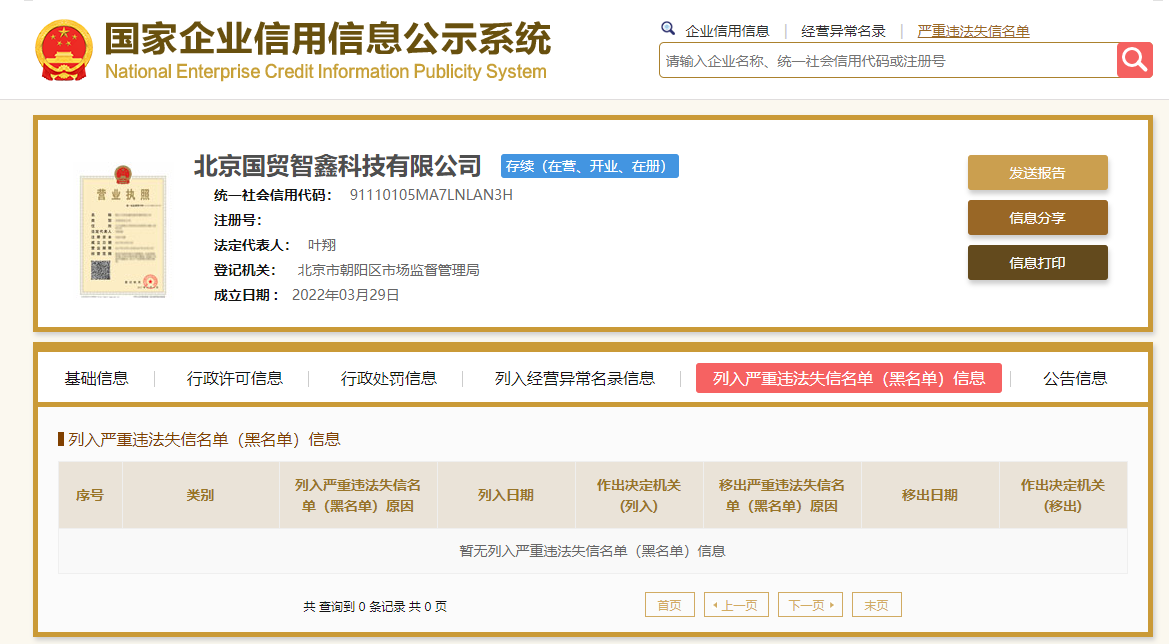Click the 共查询到0条记录 summary text
1169x644 pixels.
pyautogui.click(x=375, y=607)
